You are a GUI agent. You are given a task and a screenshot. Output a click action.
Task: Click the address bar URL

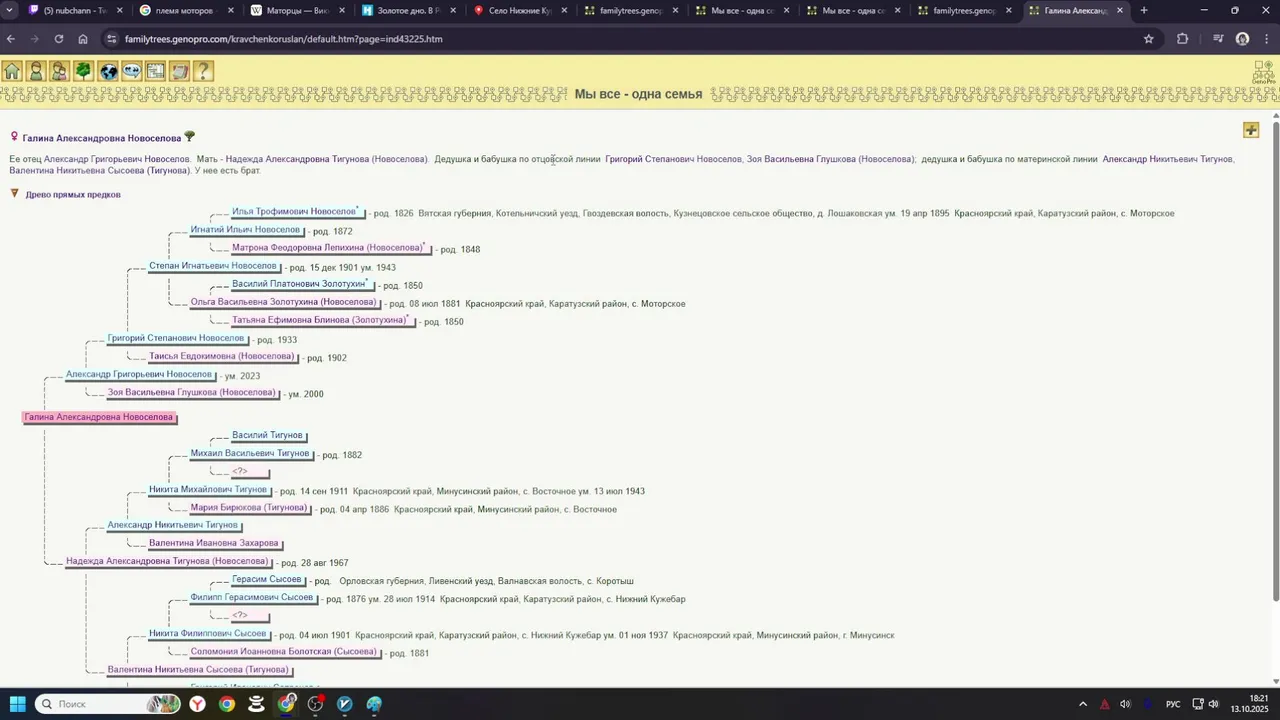pos(284,39)
